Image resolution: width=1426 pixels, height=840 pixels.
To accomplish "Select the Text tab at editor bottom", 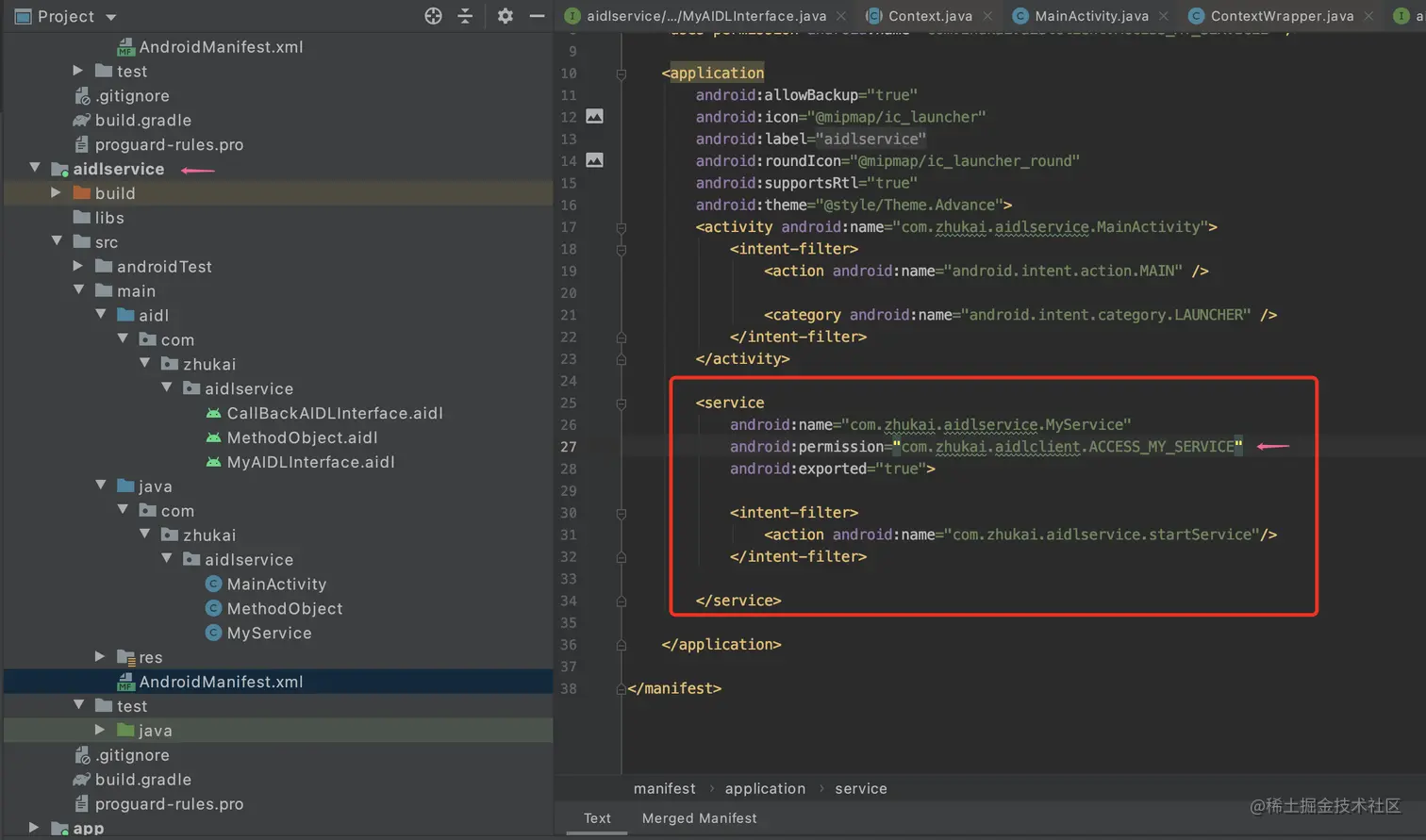I will 597,818.
